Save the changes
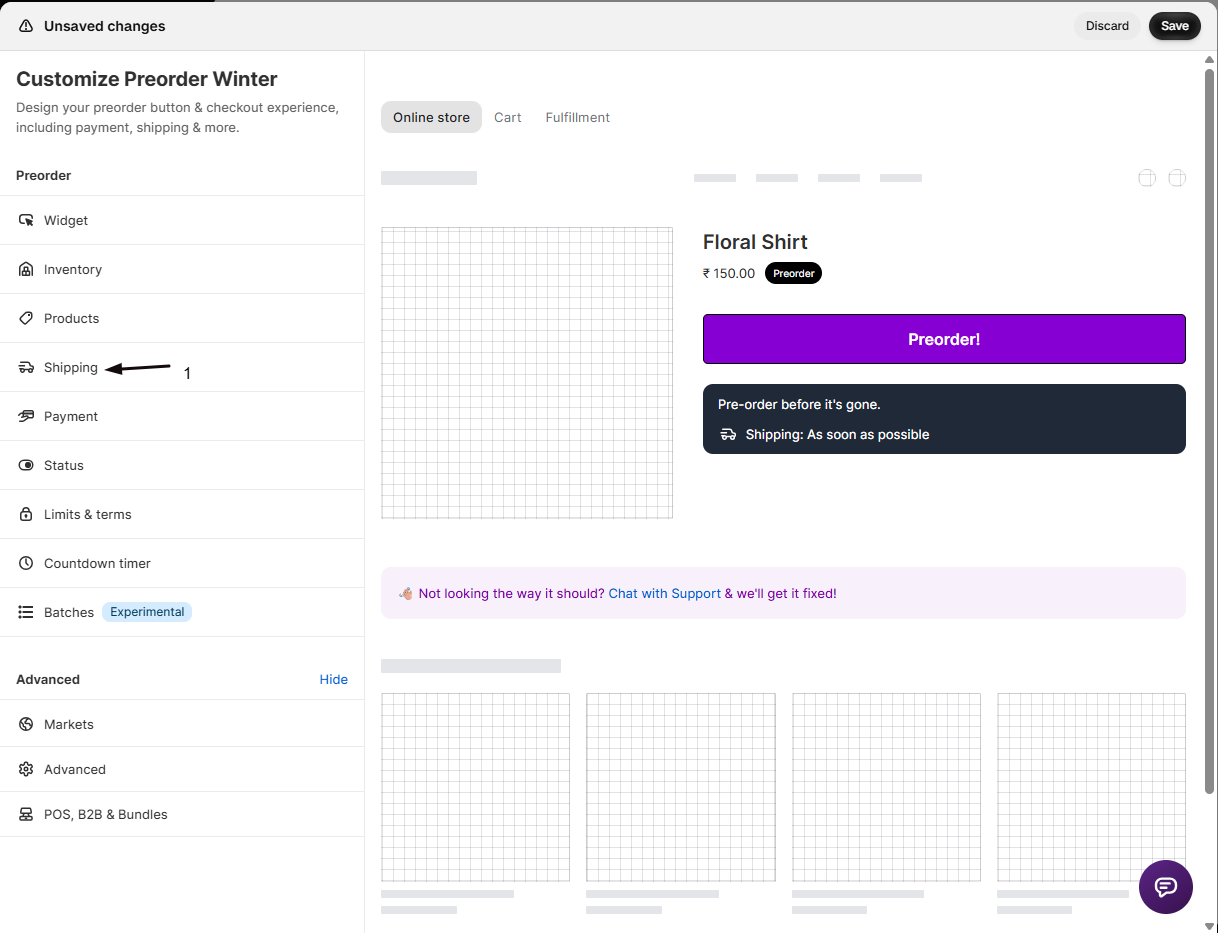The width and height of the screenshot is (1218, 933). pyautogui.click(x=1175, y=26)
